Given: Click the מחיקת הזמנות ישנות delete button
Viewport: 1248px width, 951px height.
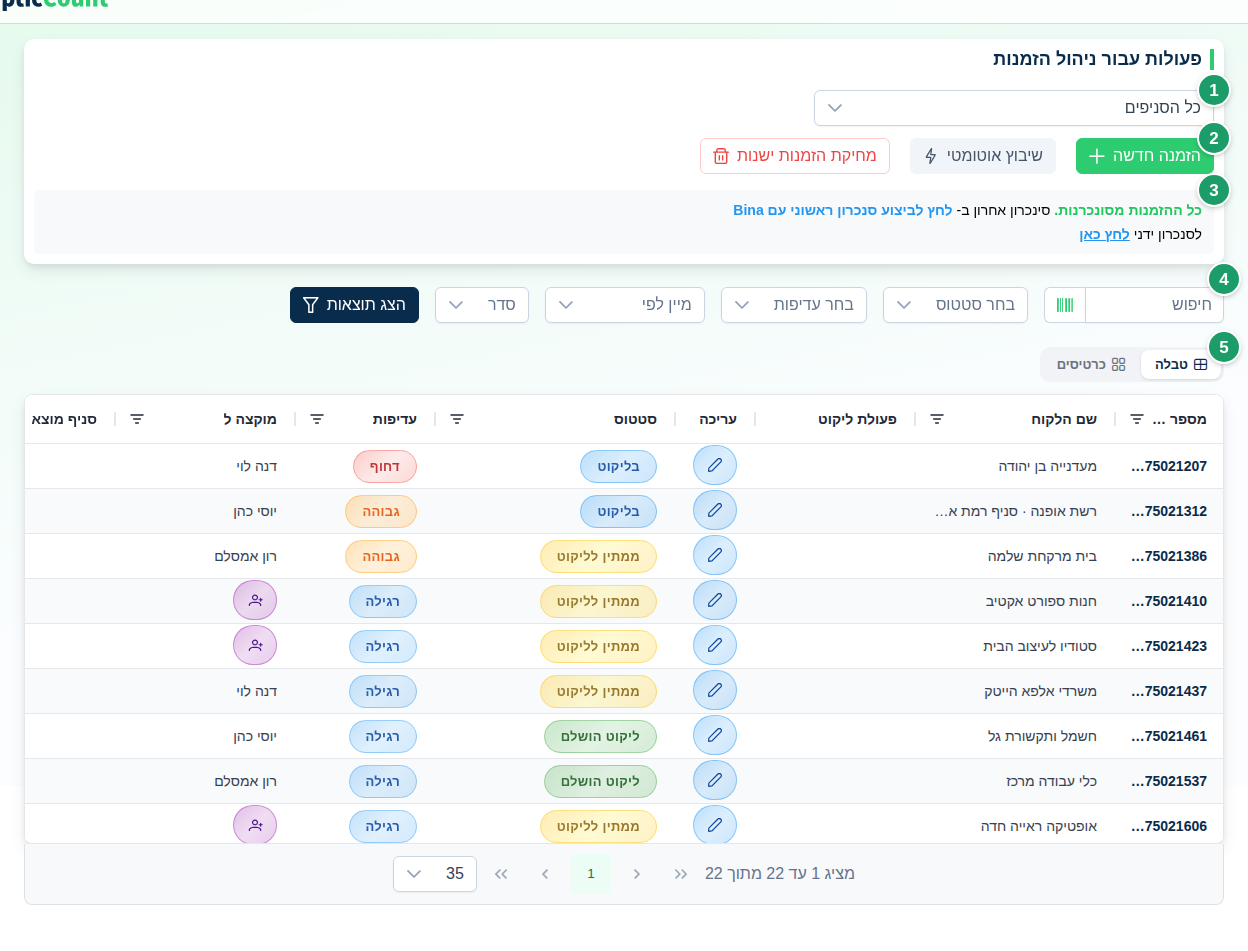Looking at the screenshot, I should (x=794, y=156).
